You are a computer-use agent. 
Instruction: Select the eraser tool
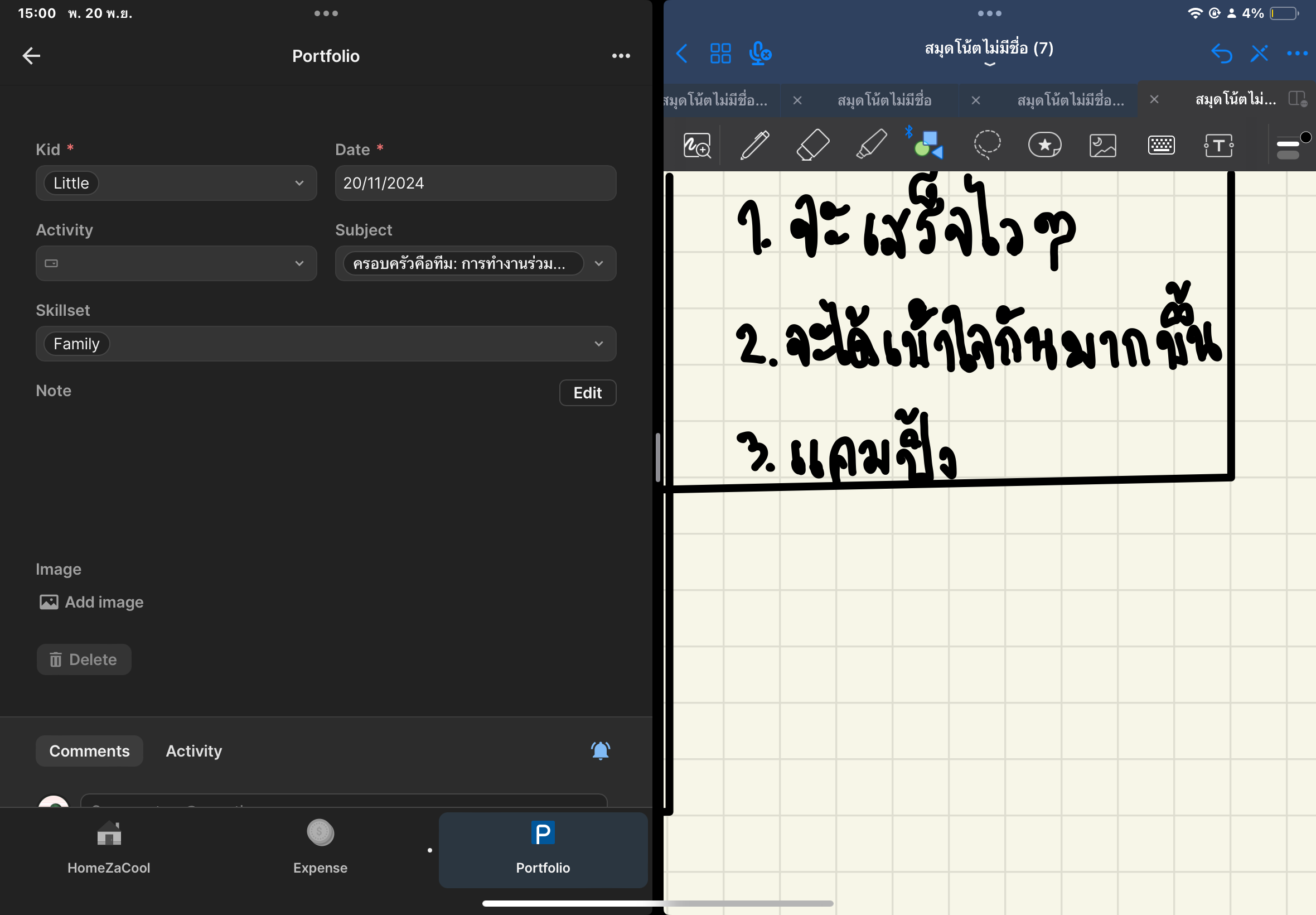click(813, 145)
